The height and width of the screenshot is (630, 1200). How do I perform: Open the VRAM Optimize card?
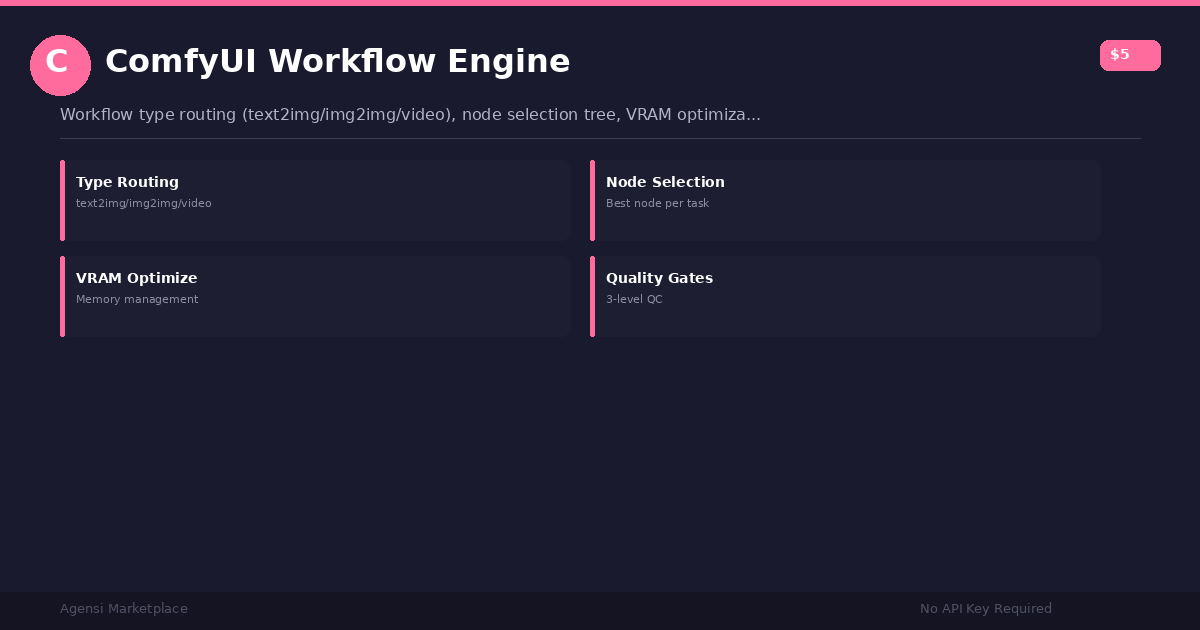pyautogui.click(x=315, y=296)
